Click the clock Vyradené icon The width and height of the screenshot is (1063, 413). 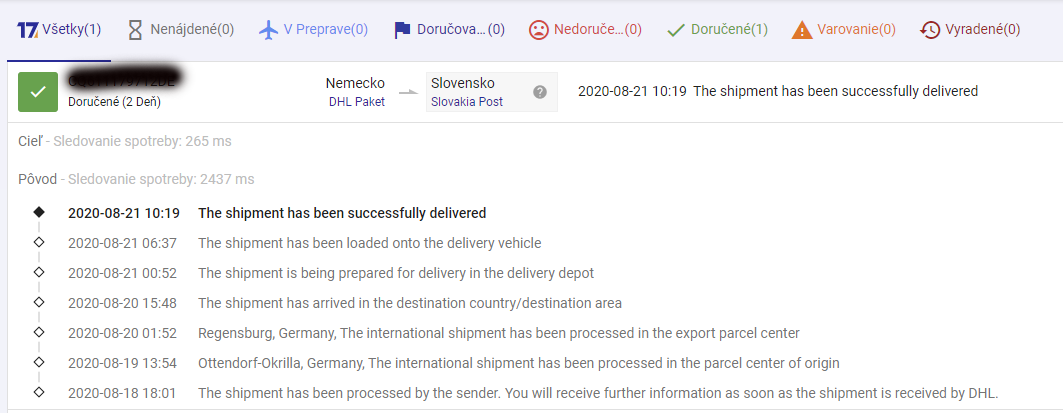[930, 29]
